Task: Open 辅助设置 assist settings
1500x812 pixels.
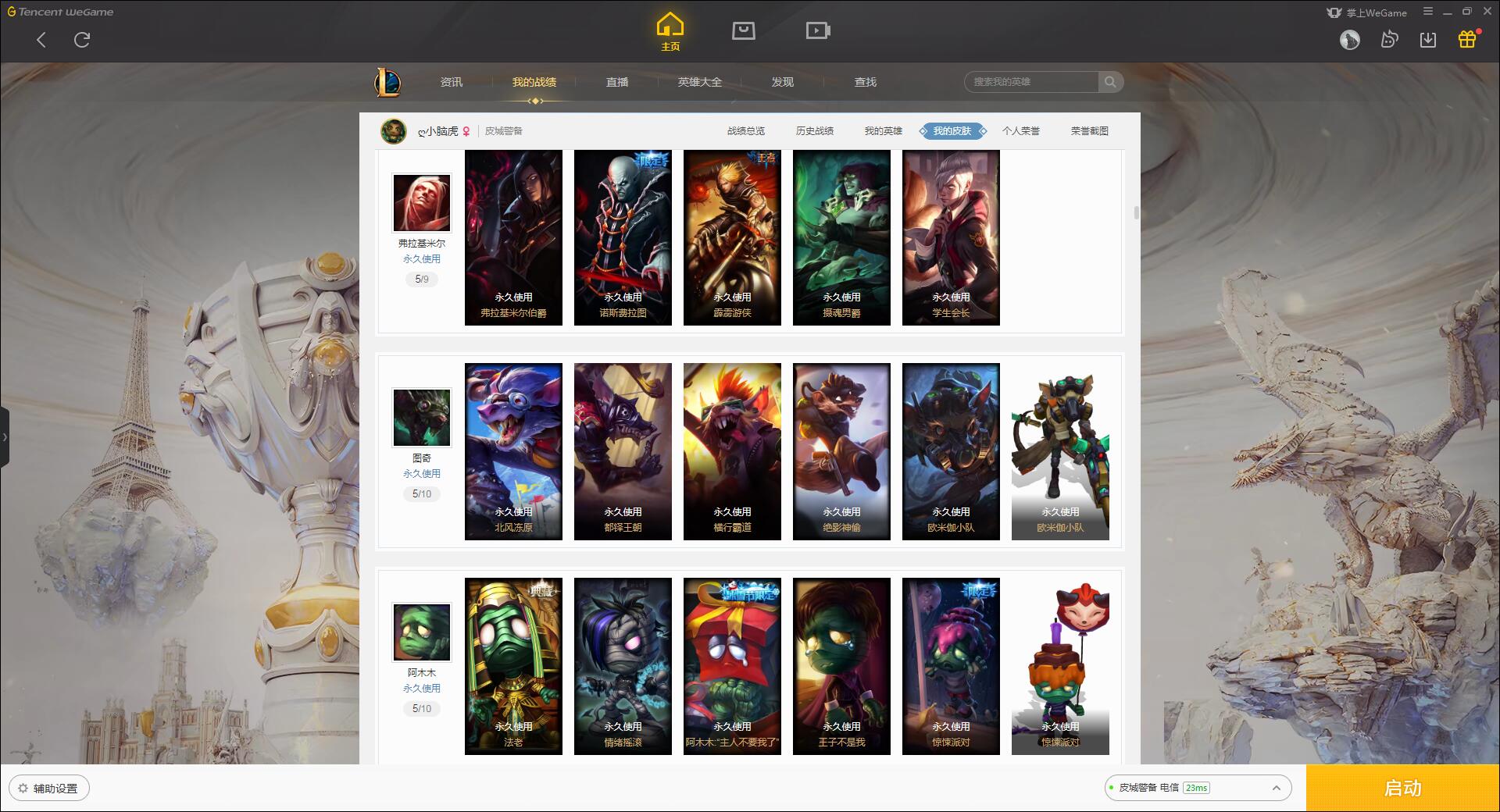Action: coord(49,789)
